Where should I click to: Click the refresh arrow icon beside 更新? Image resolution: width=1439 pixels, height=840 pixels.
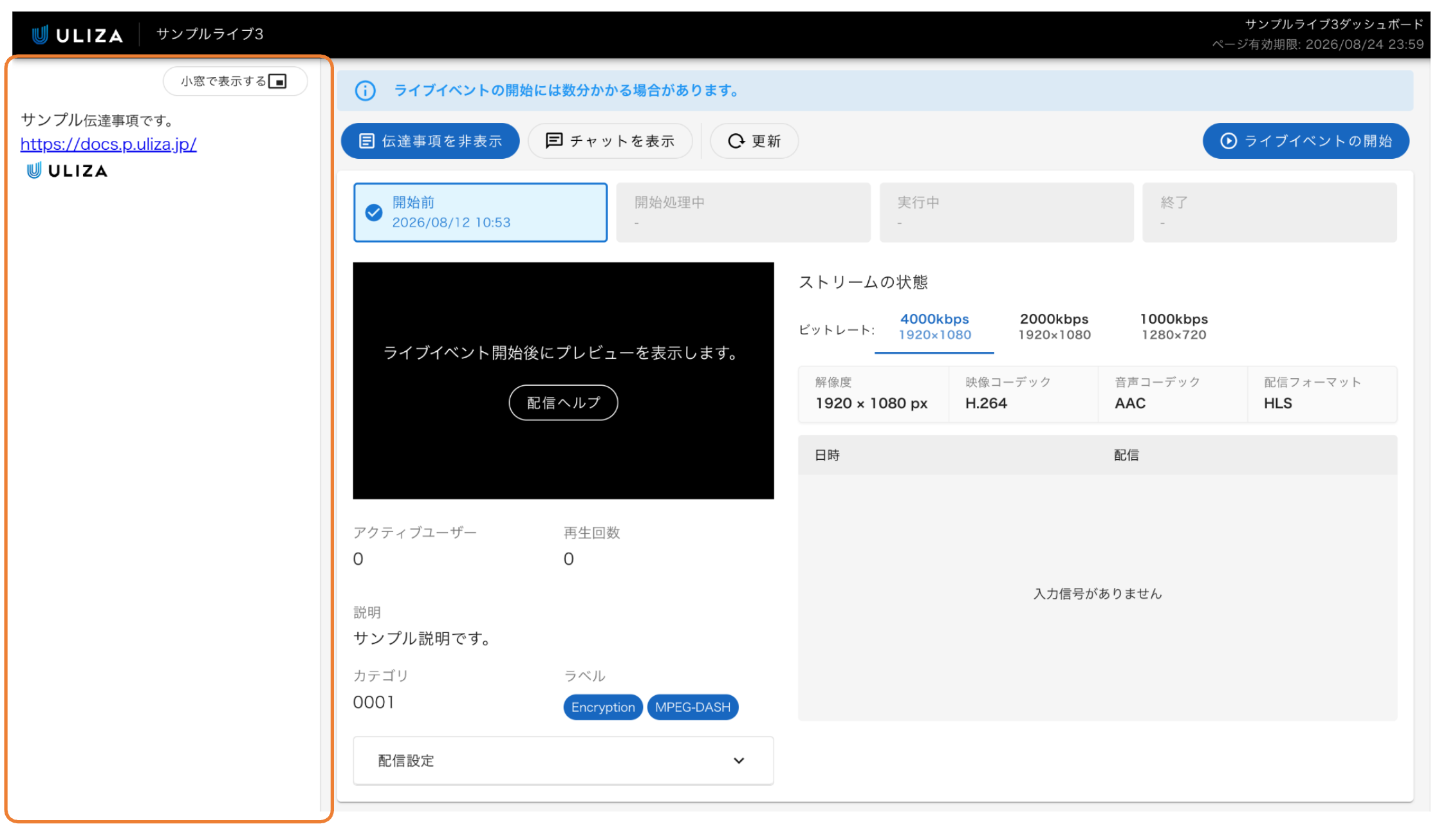736,141
